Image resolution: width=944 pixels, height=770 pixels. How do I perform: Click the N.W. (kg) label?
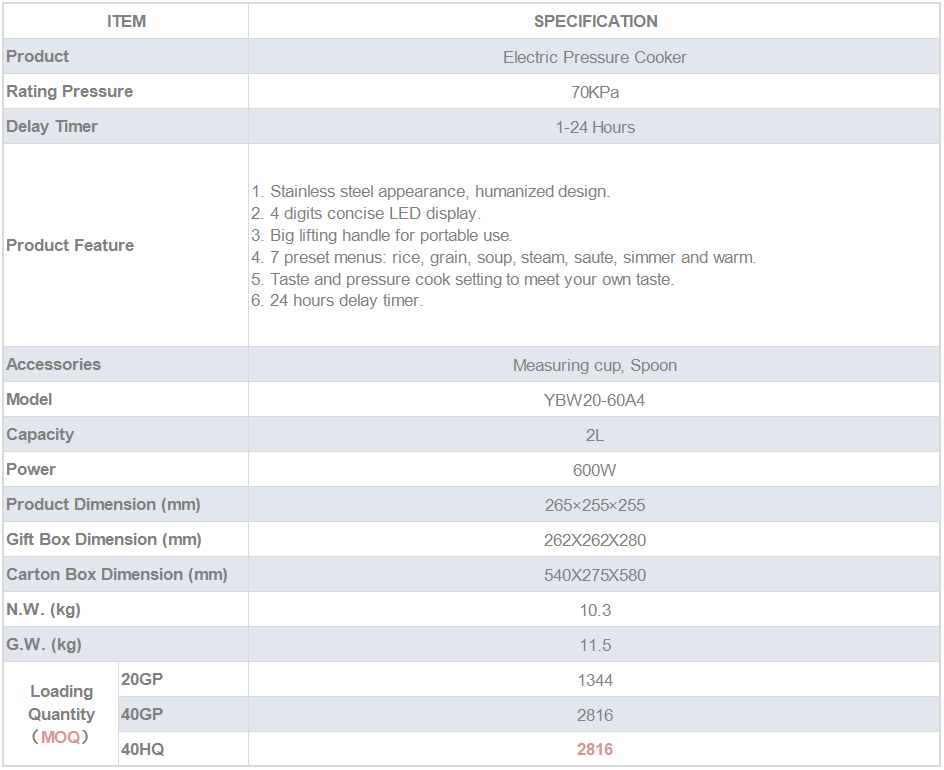pyautogui.click(x=43, y=609)
